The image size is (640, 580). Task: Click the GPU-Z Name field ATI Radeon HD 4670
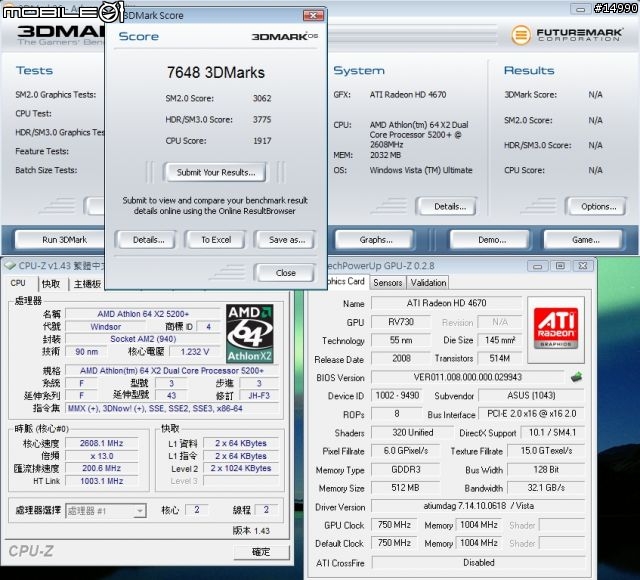[446, 303]
